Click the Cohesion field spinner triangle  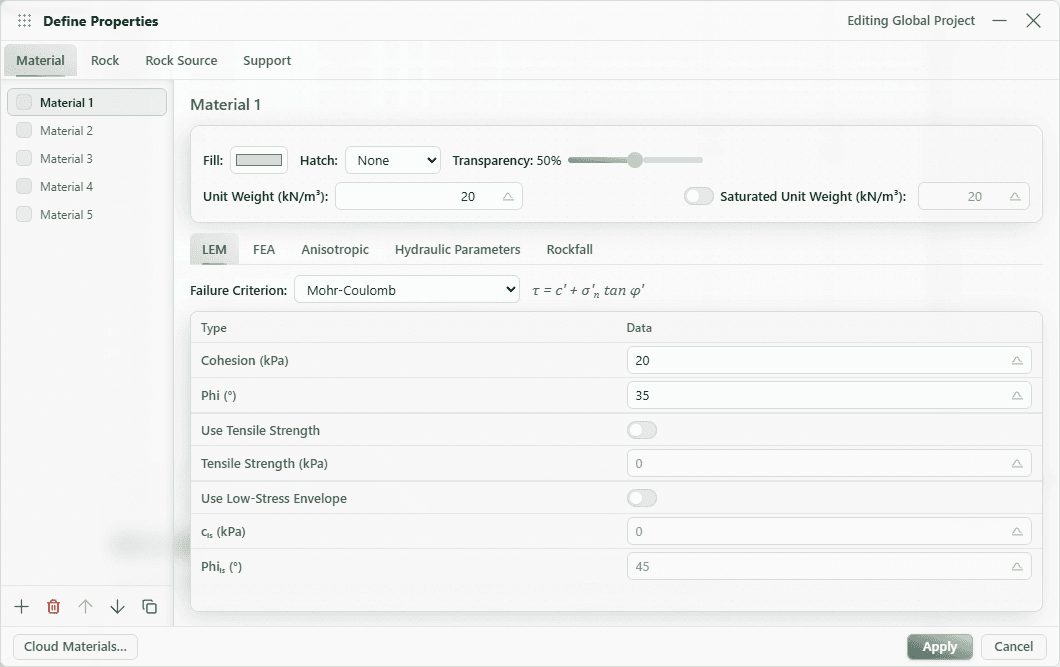click(1017, 361)
